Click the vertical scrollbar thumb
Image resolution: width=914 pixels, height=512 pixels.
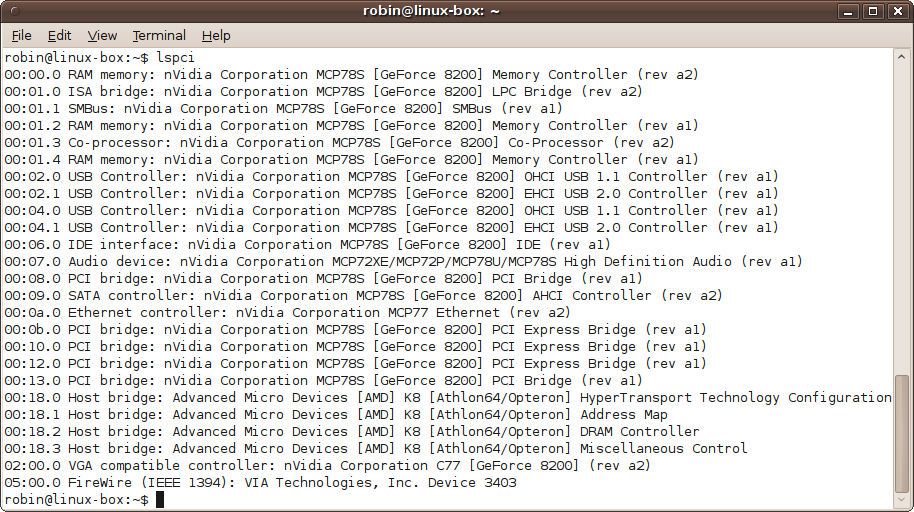click(x=901, y=433)
